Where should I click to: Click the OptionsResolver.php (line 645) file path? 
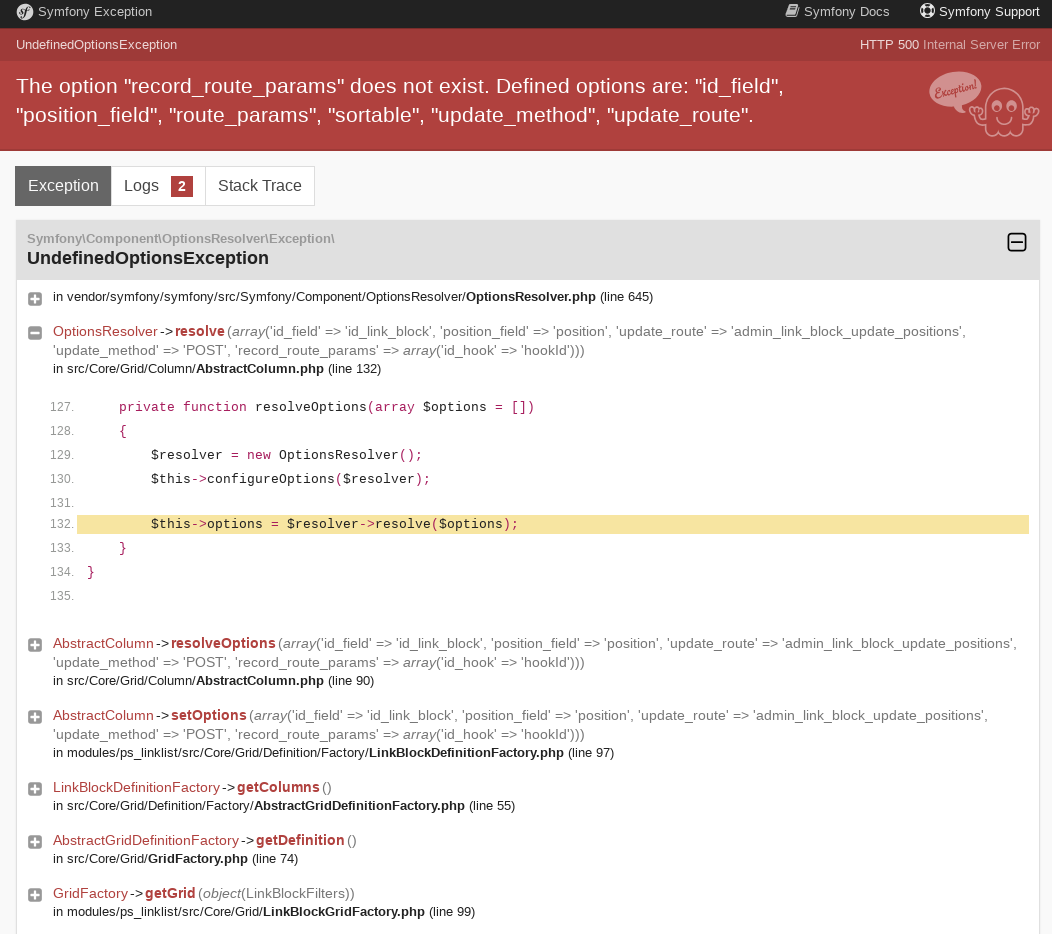tap(353, 297)
